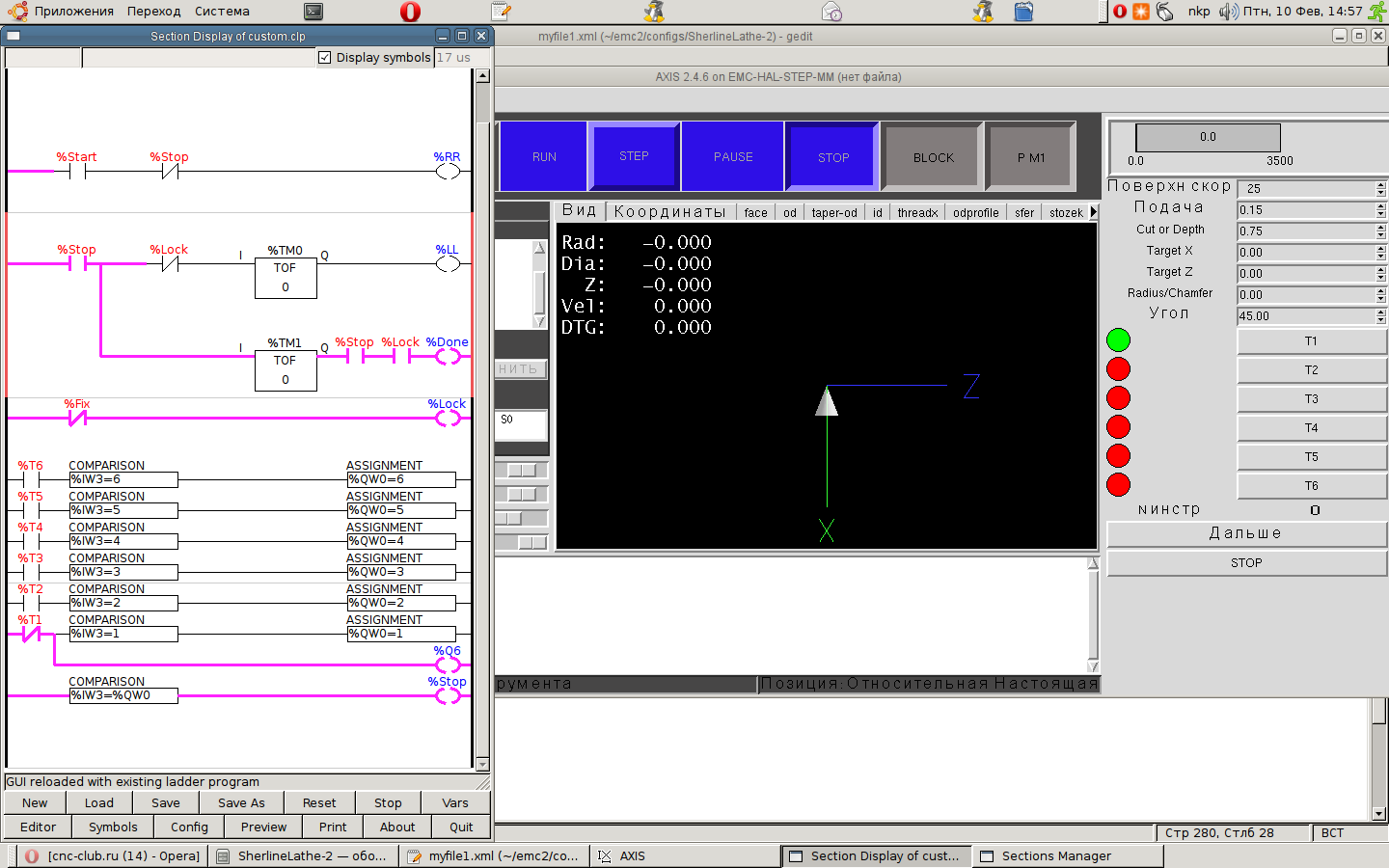Increase the Угол spinbox value
The image size is (1389, 868).
(x=1380, y=312)
